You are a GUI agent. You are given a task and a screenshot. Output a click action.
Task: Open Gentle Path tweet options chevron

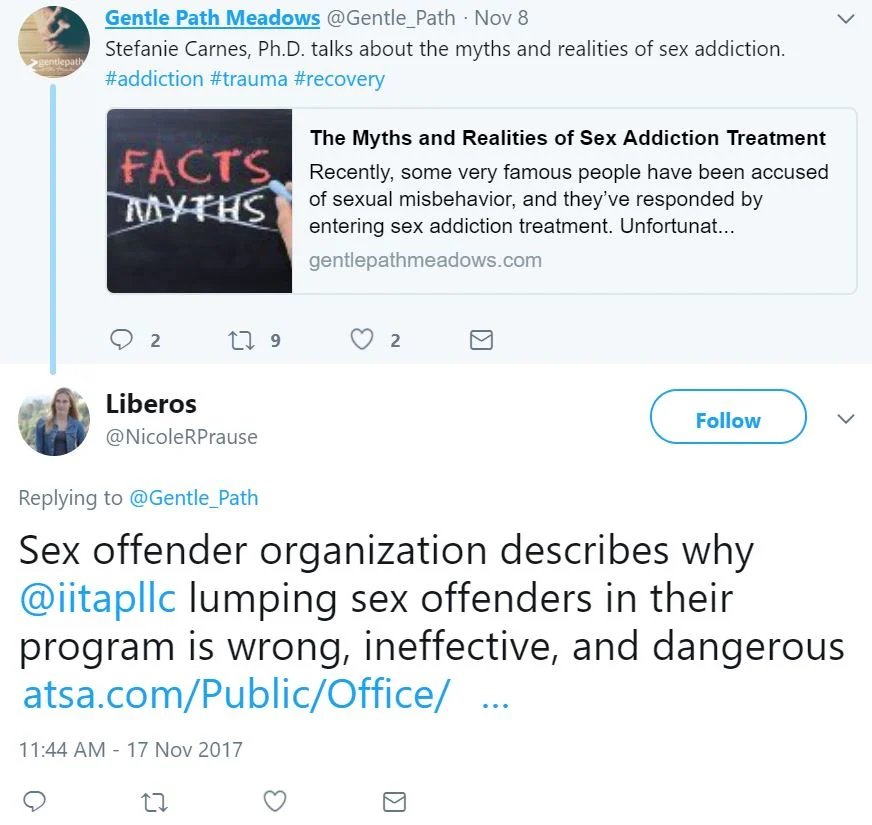pos(845,19)
